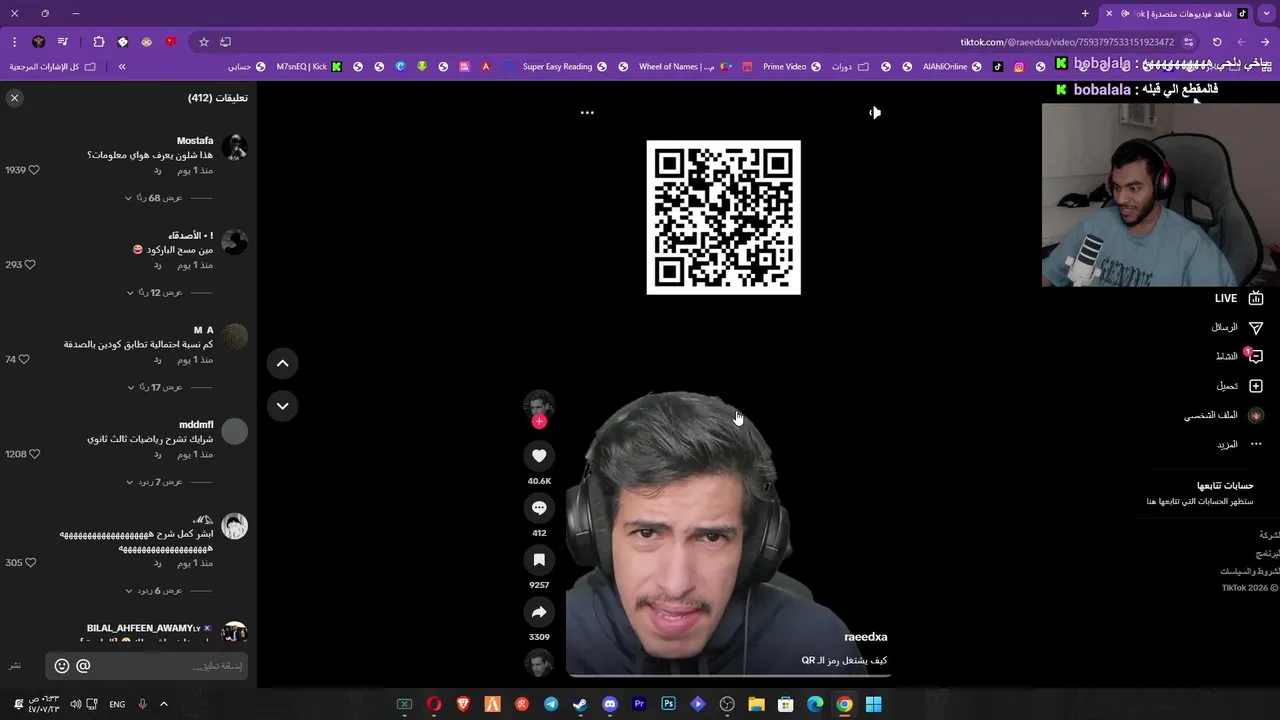Like mddmfl's comment with 1208 likes
This screenshot has width=1280, height=720.
tap(33, 454)
